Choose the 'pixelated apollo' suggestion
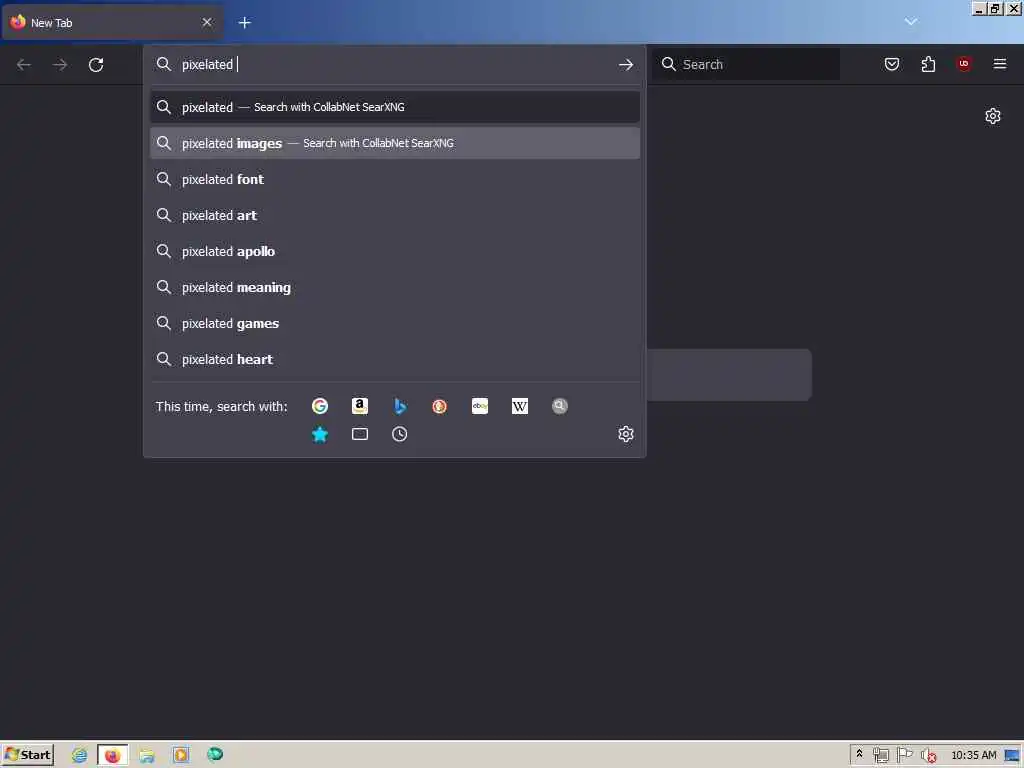This screenshot has height=768, width=1024. pyautogui.click(x=394, y=251)
